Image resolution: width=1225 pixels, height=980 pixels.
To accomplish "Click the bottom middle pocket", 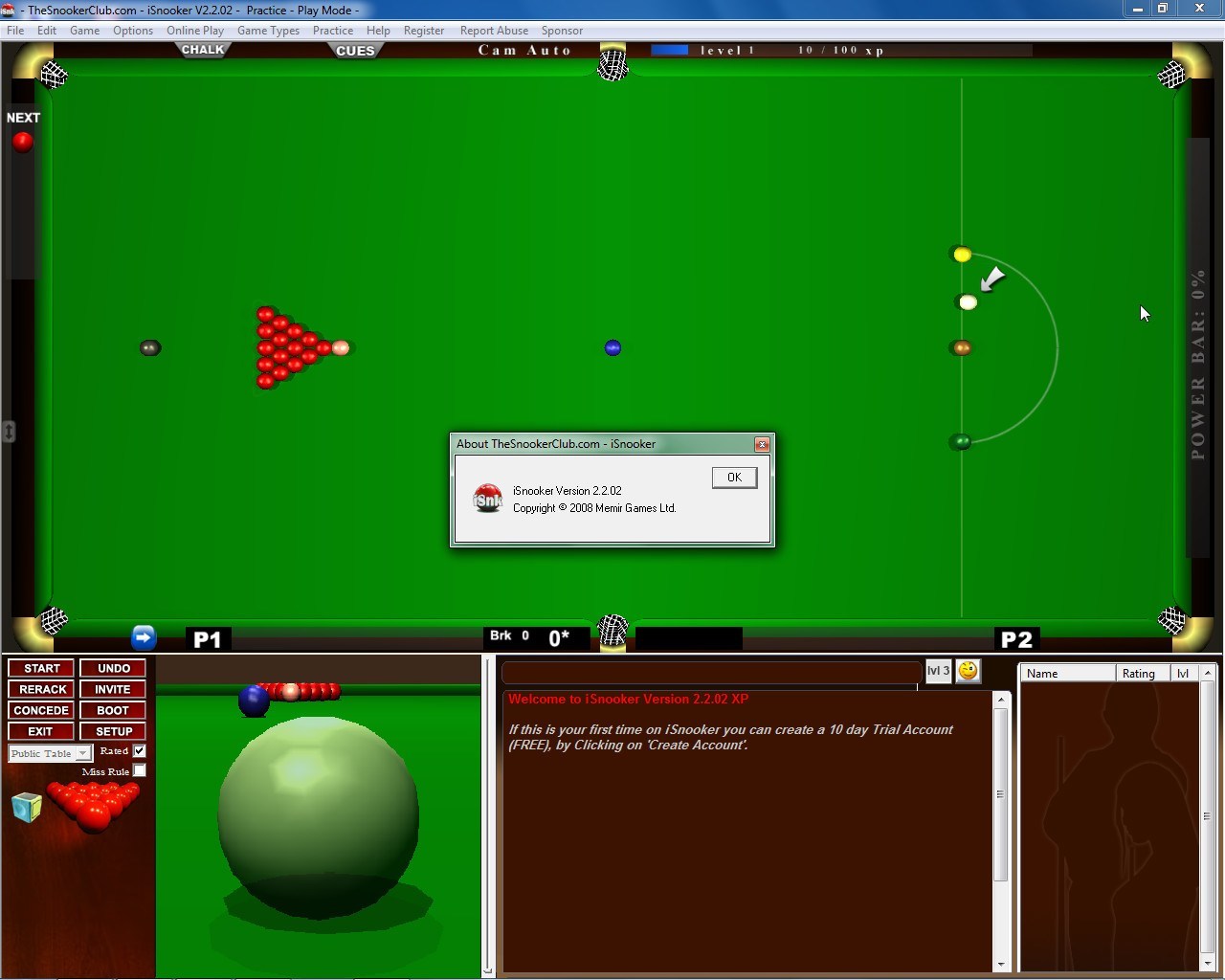I will pos(612,631).
